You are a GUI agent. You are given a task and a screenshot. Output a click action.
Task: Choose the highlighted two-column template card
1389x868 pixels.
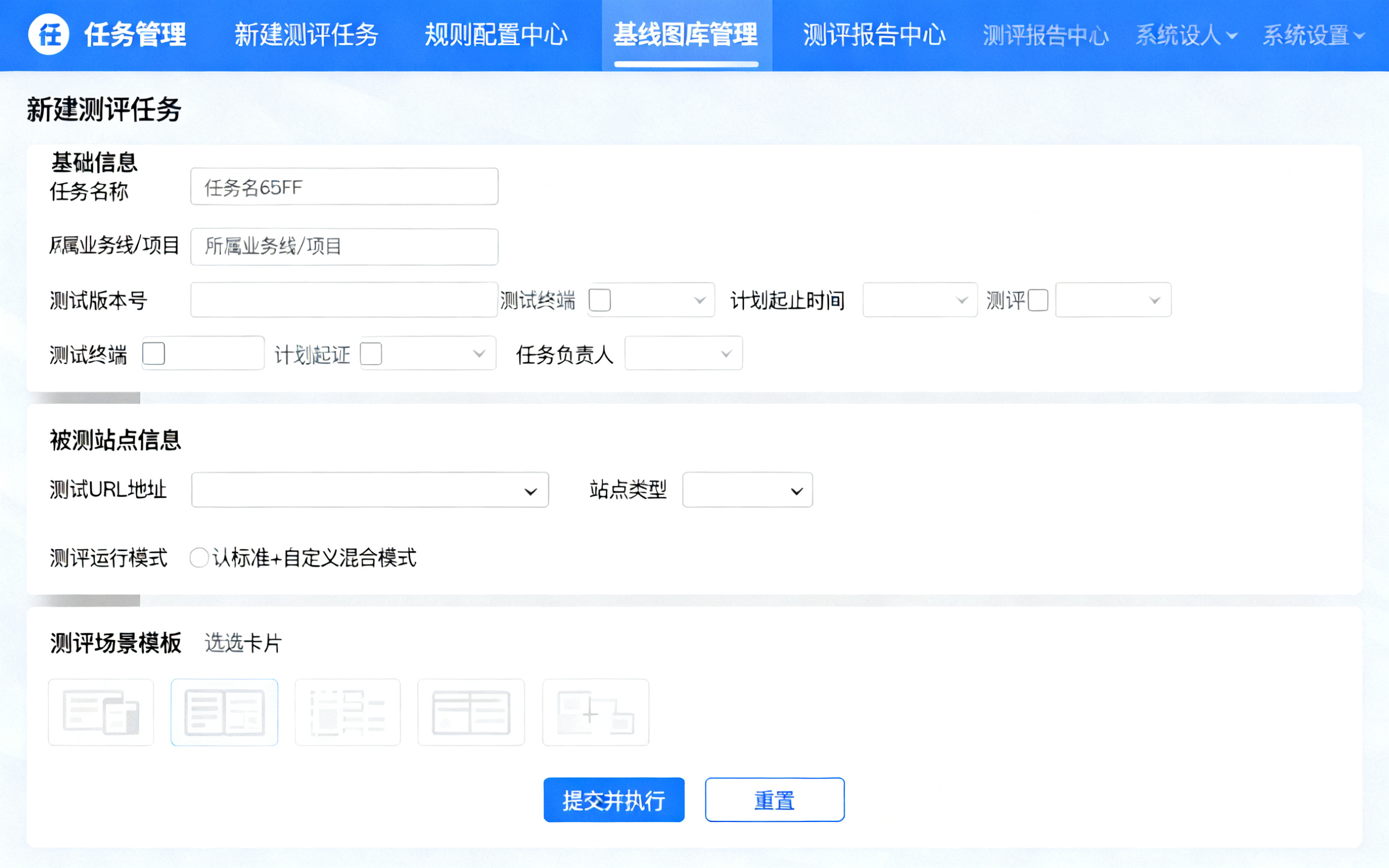225,713
